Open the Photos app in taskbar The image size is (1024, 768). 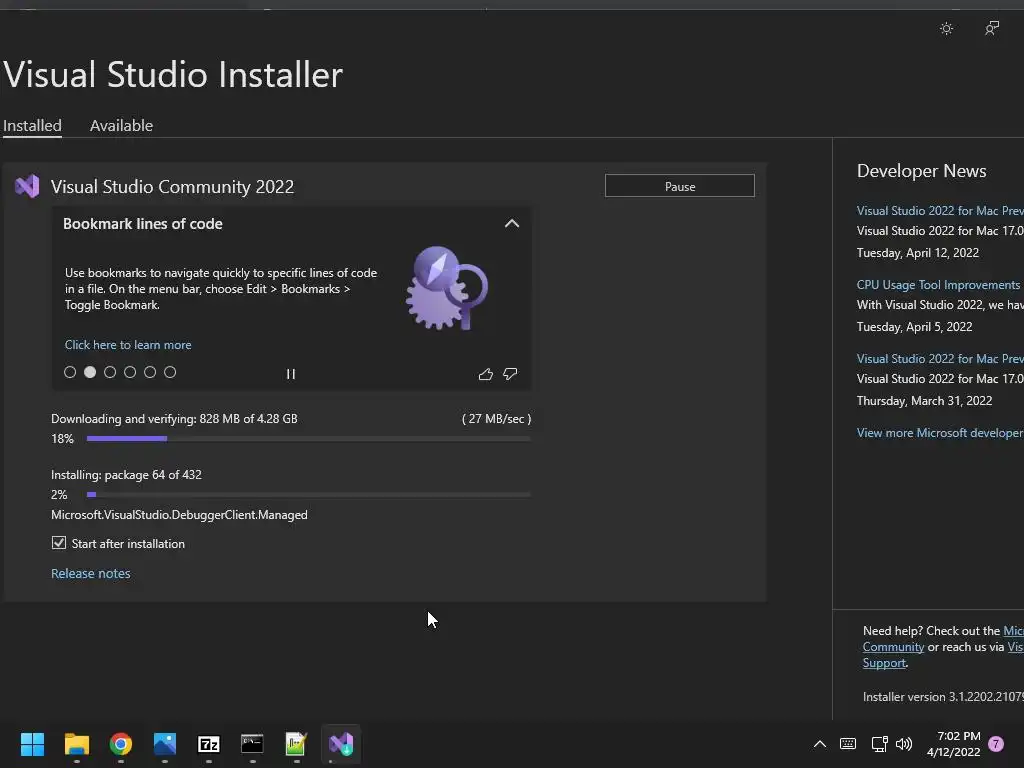click(165, 744)
